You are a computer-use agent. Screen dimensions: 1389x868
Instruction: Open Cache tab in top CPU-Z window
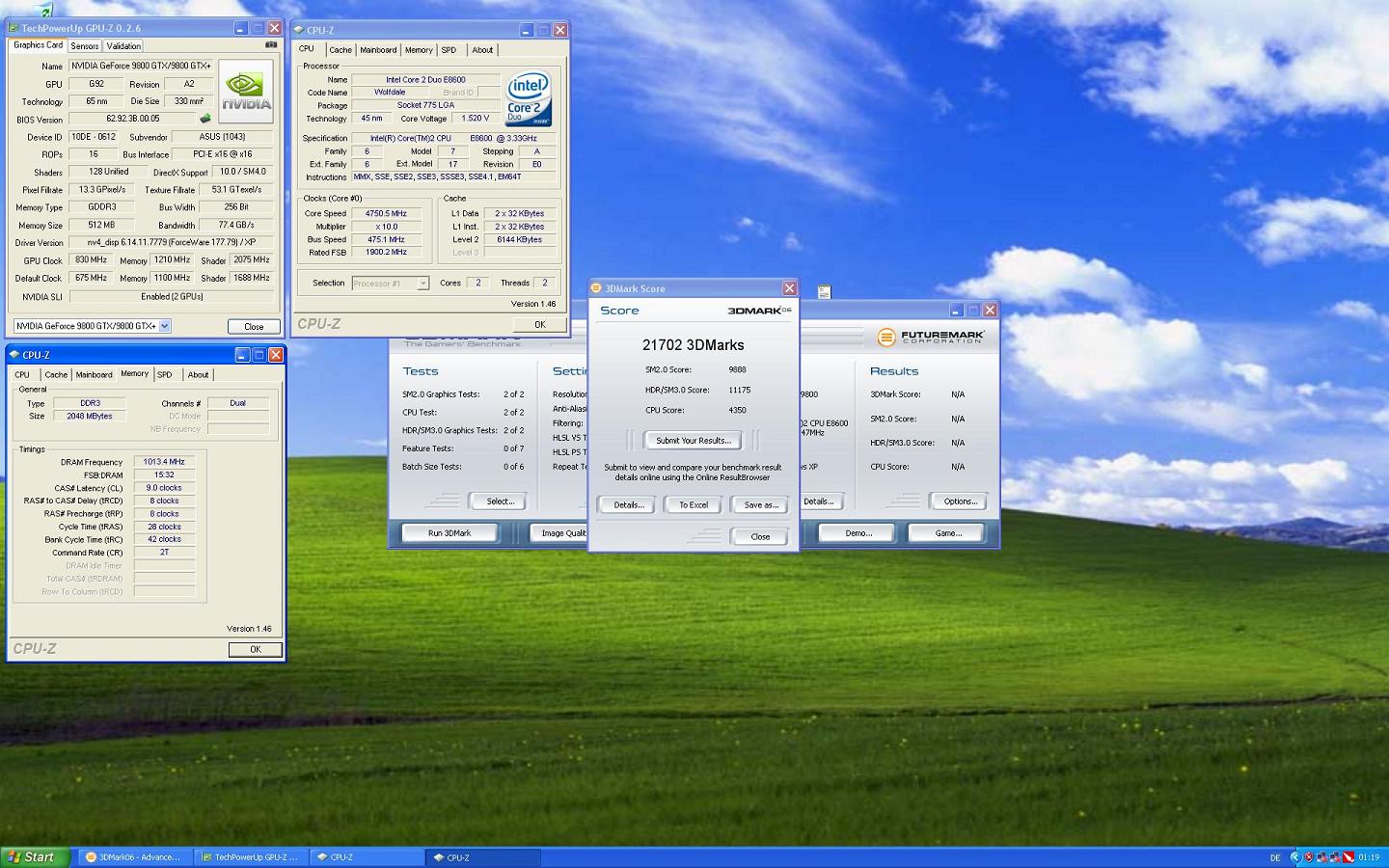coord(340,50)
